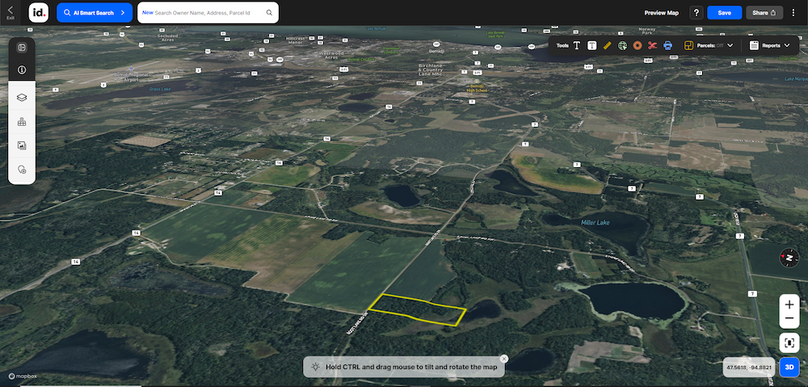808x387 pixels.
Task: Save the map
Action: (x=724, y=13)
